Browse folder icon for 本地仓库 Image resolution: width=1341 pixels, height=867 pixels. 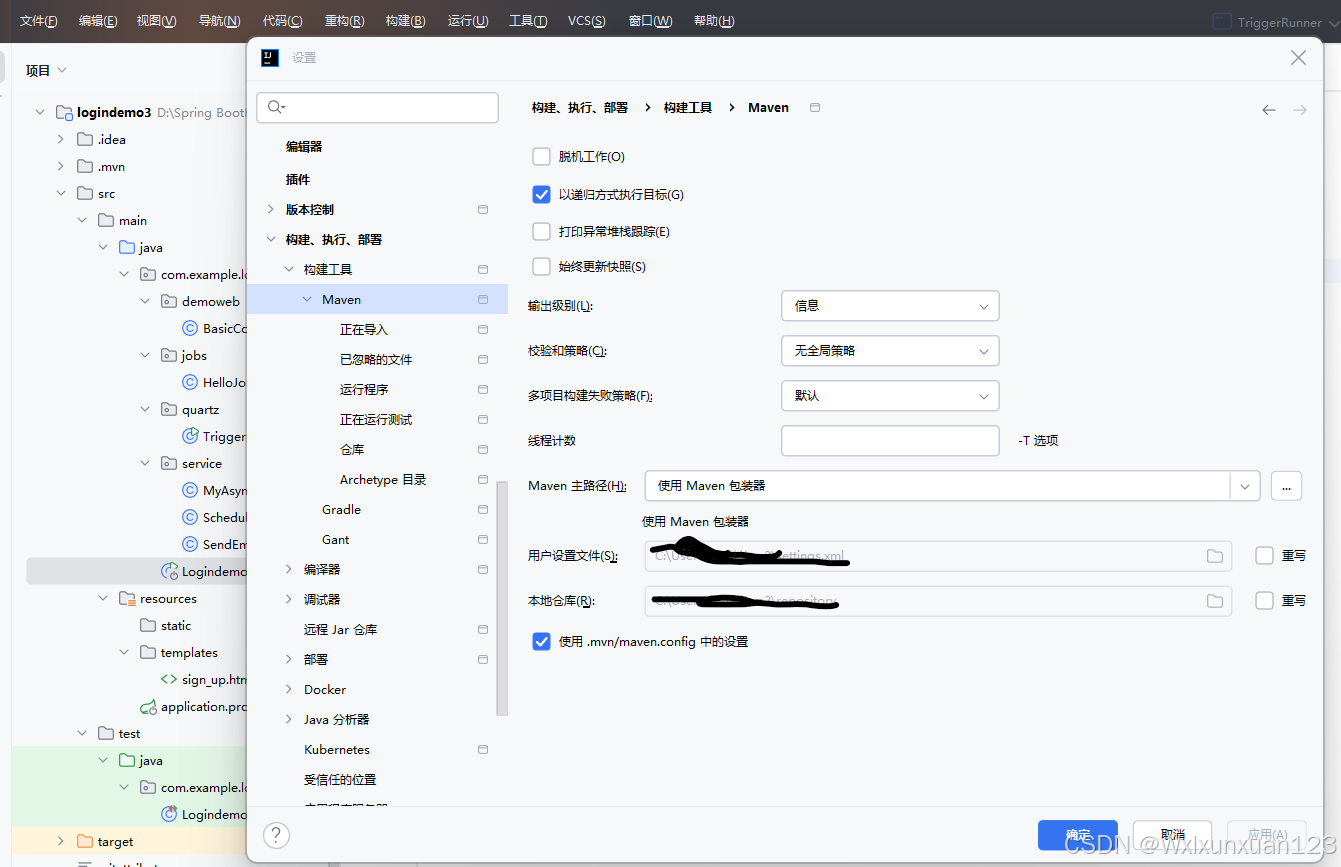[1215, 601]
